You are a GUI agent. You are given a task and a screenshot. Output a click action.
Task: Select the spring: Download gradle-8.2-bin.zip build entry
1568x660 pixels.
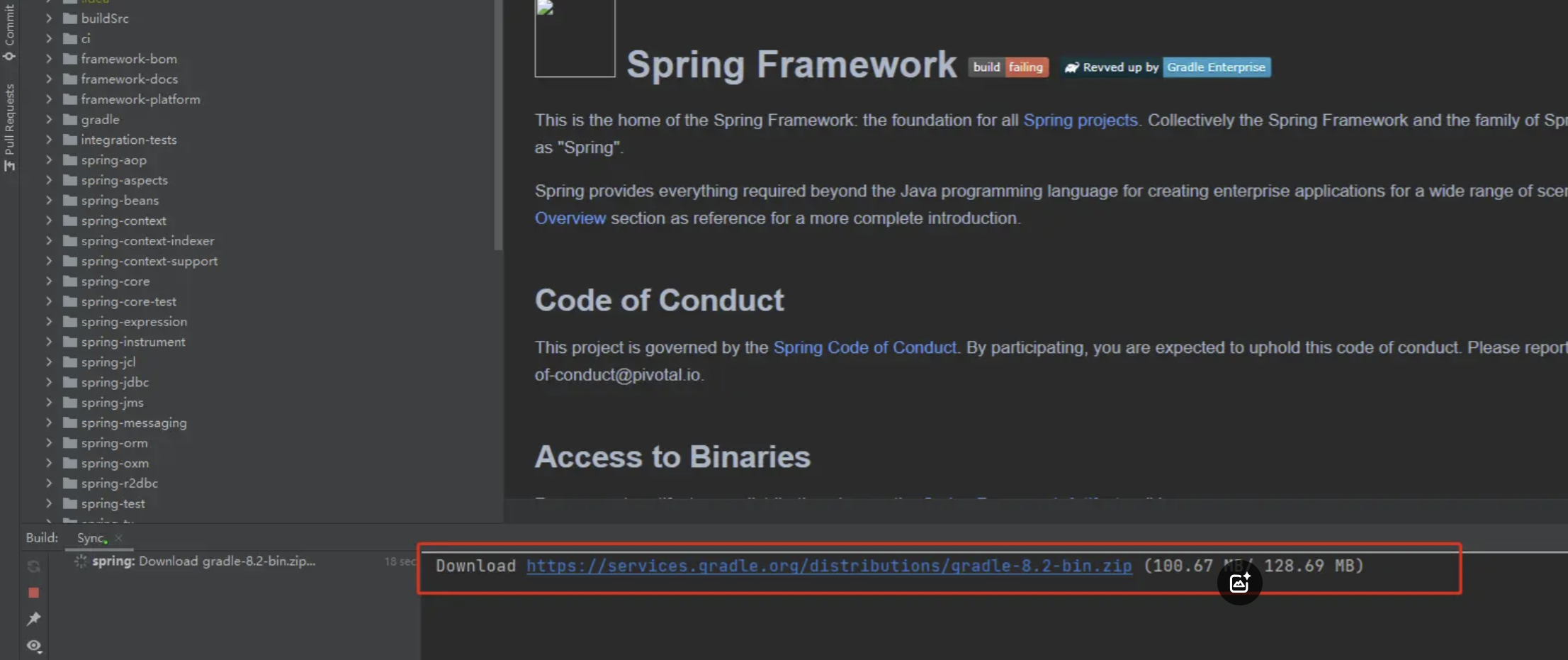203,561
